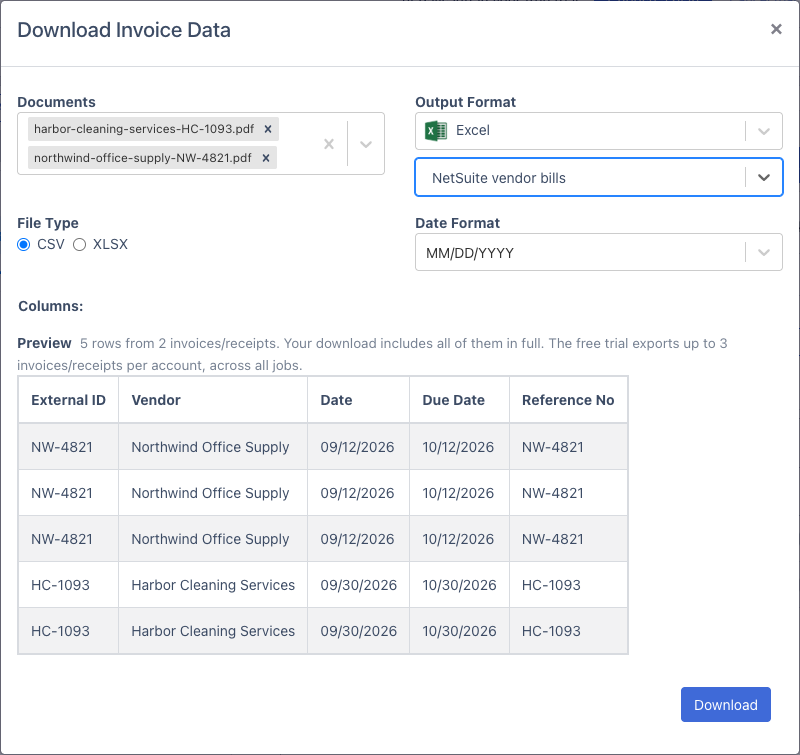The height and width of the screenshot is (755, 800).
Task: Click the External ID column header
Action: (x=68, y=400)
